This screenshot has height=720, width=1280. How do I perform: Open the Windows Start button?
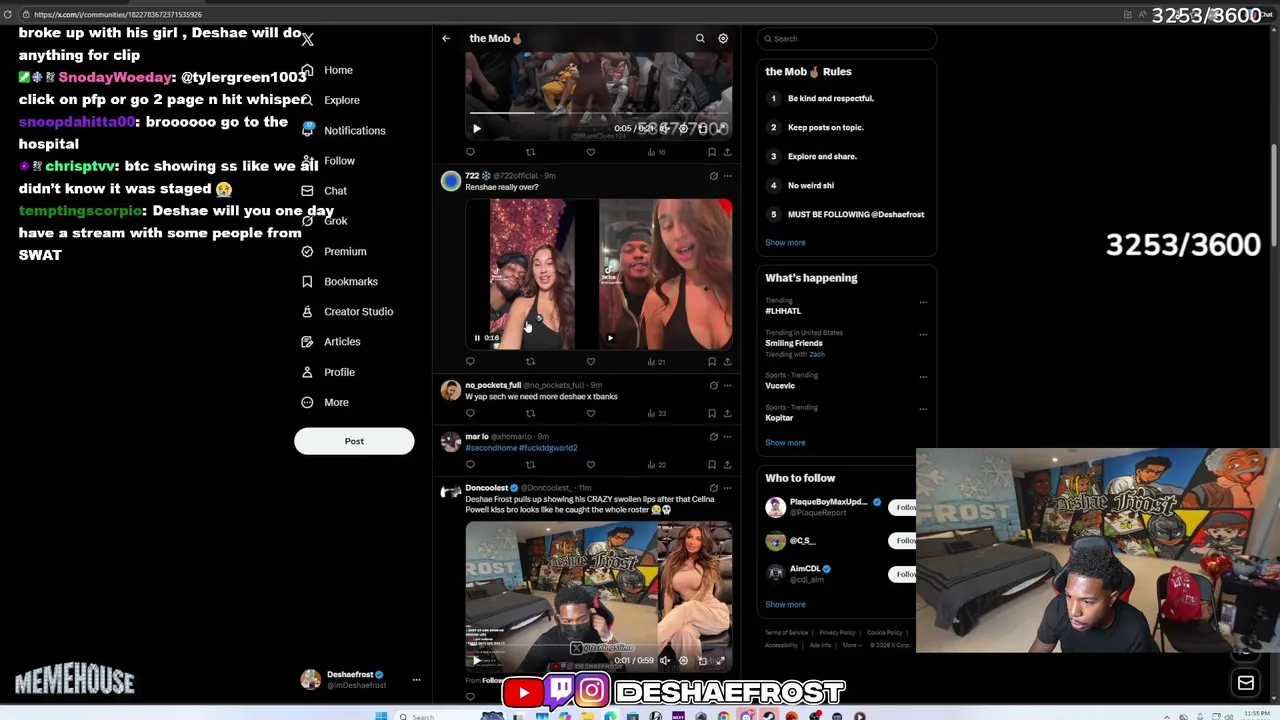(381, 716)
